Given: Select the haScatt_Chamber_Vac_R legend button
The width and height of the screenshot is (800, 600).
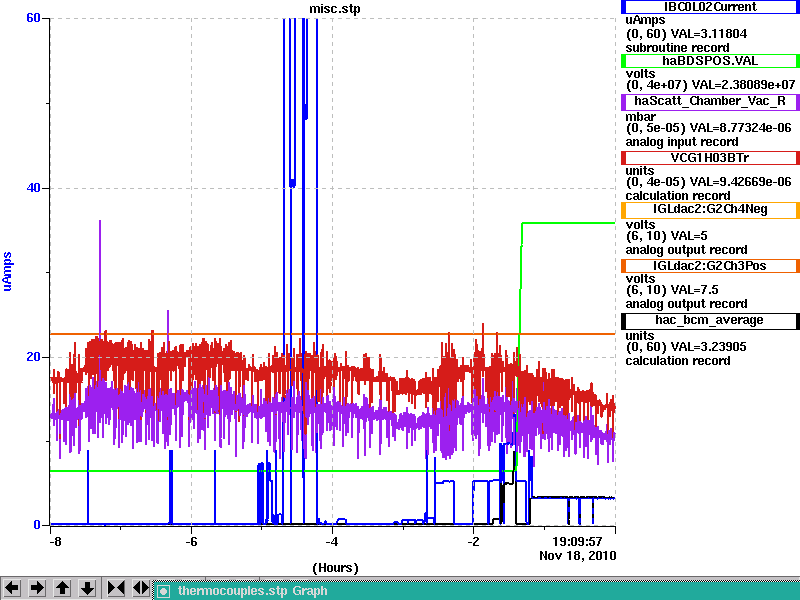Looking at the screenshot, I should click(x=710, y=101).
